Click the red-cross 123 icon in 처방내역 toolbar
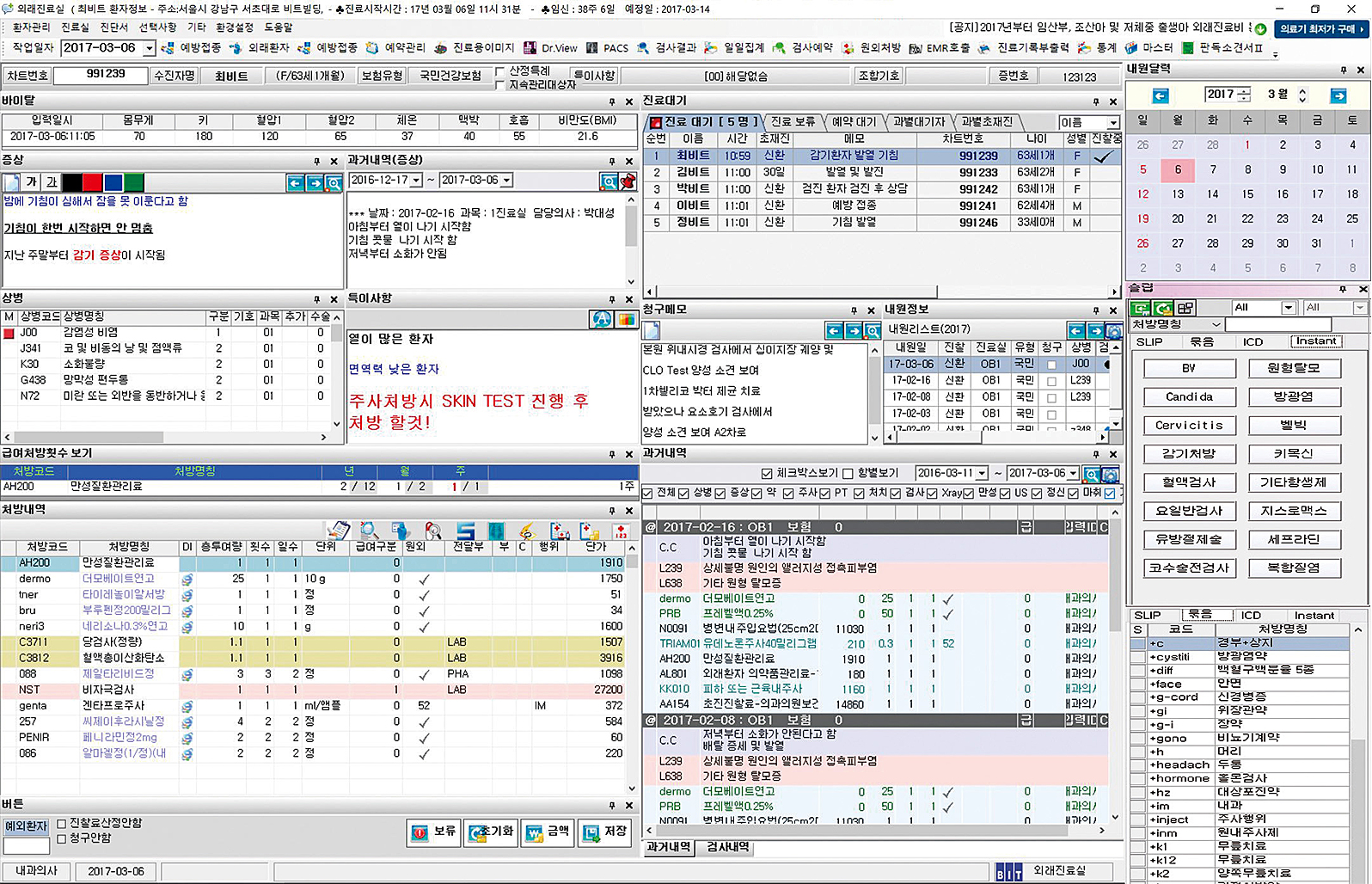Screen dimensions: 1372x884 pos(619,531)
